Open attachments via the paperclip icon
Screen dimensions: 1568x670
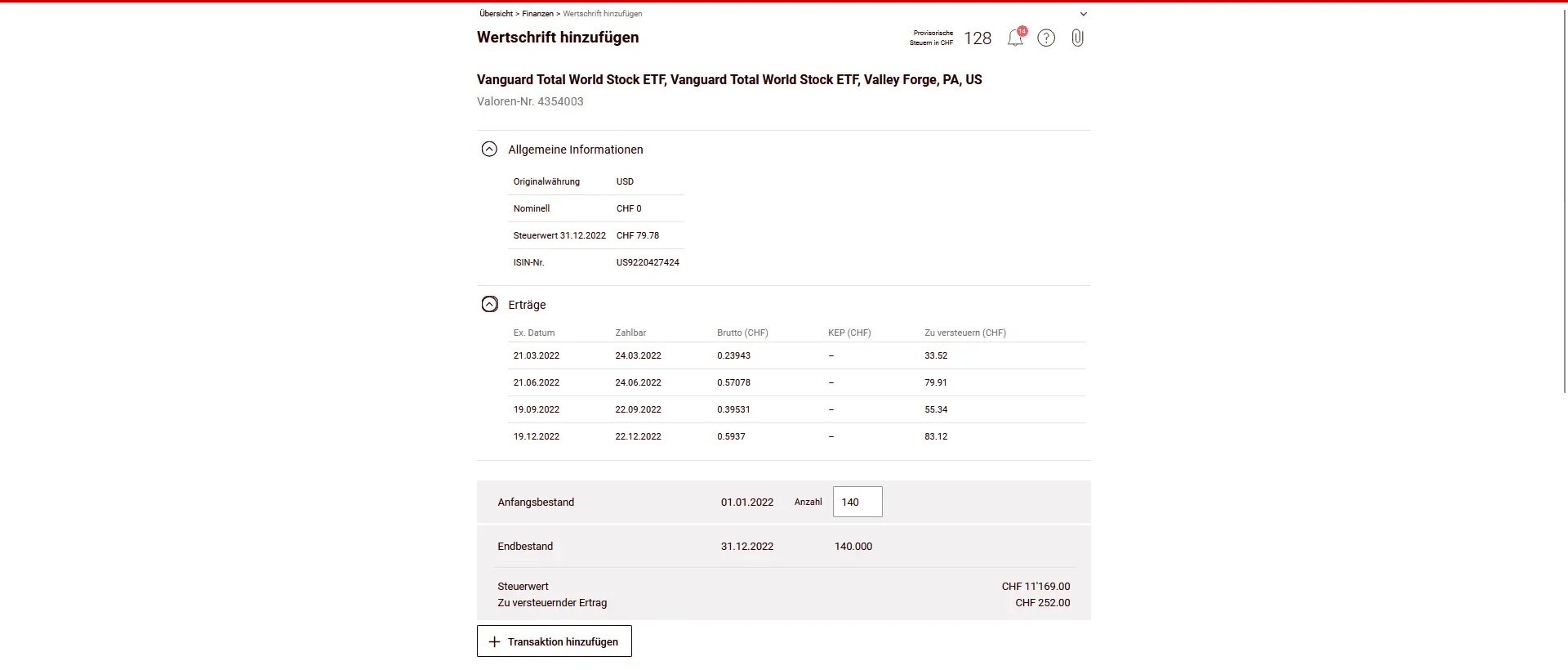(x=1077, y=38)
